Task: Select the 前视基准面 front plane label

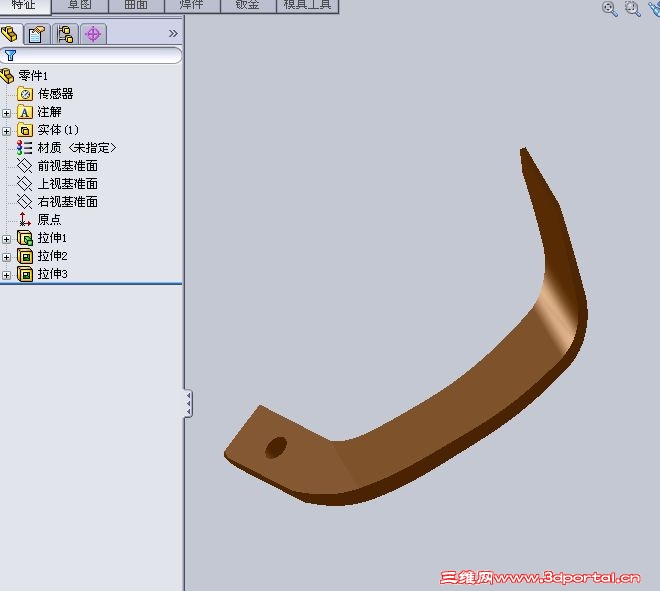Action: coord(67,166)
